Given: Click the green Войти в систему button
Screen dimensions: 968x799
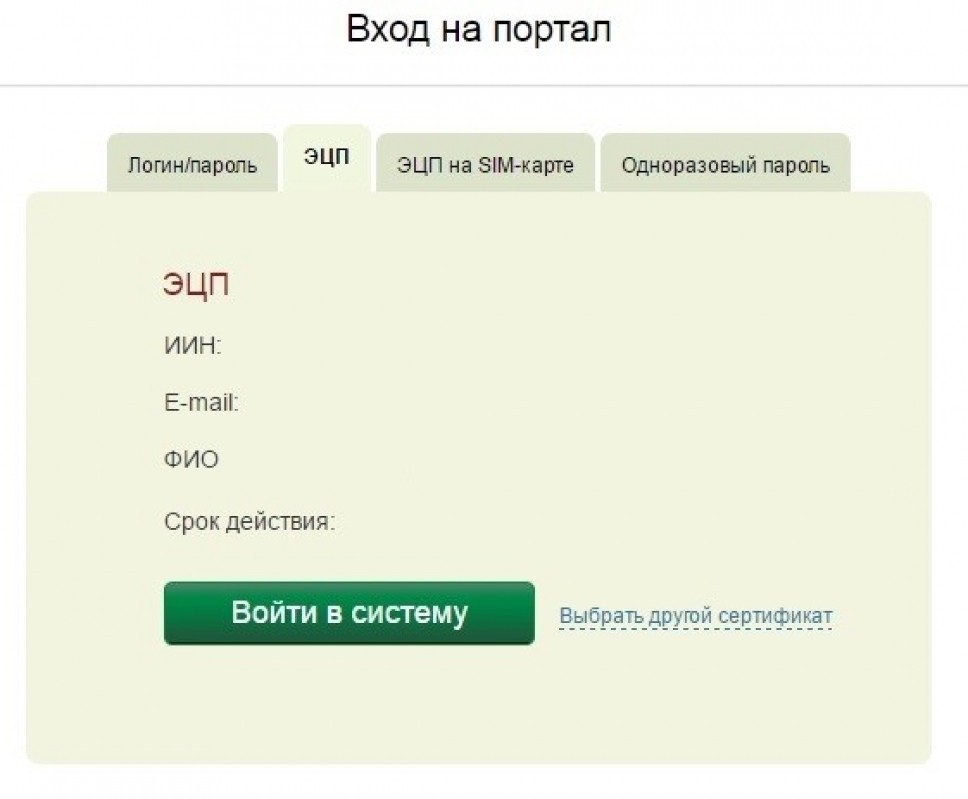Looking at the screenshot, I should (x=349, y=613).
